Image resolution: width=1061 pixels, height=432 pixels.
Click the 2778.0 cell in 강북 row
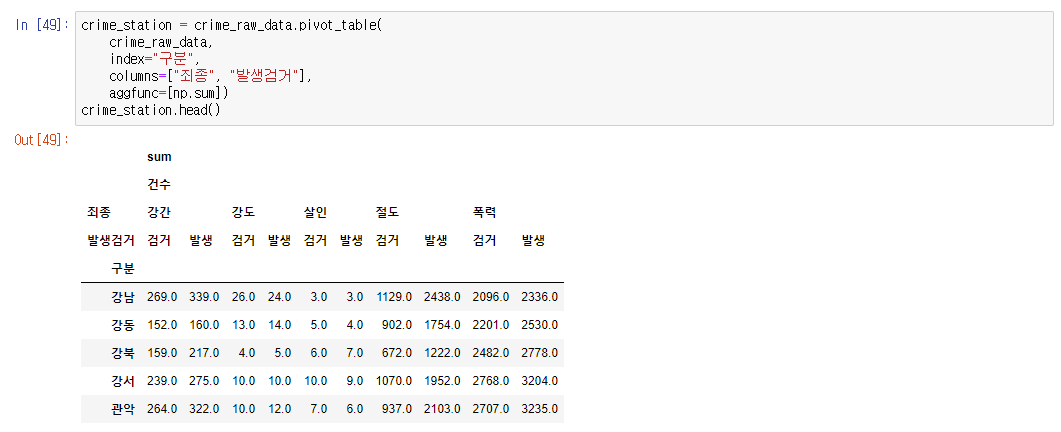pyautogui.click(x=539, y=353)
